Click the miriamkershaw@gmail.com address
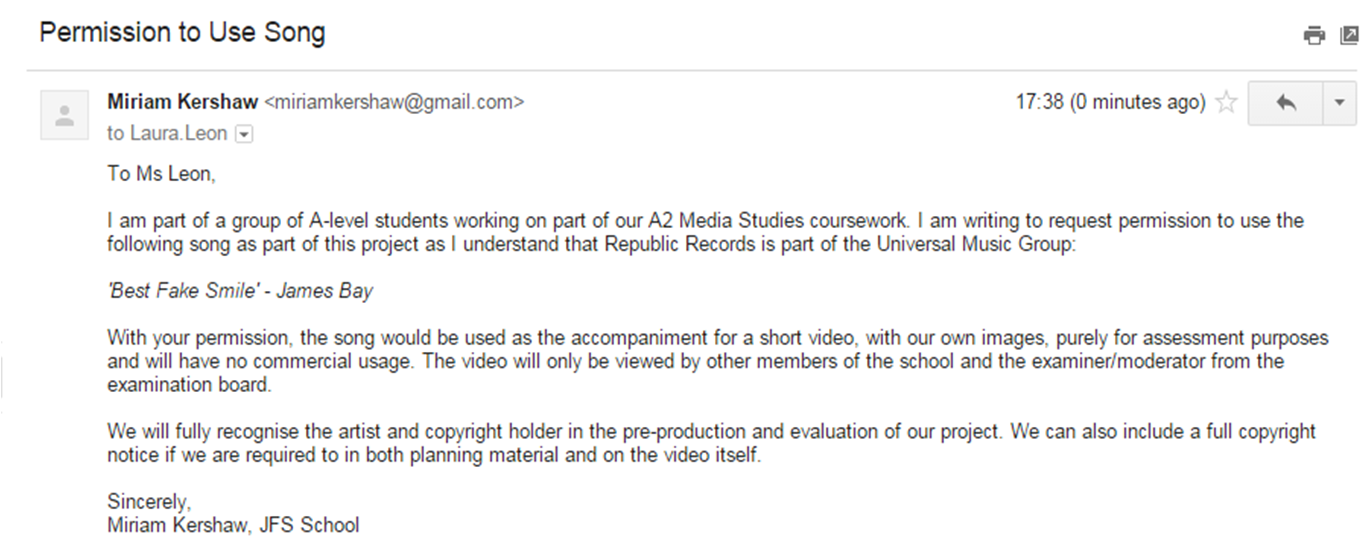The width and height of the screenshot is (1370, 557). tap(394, 102)
